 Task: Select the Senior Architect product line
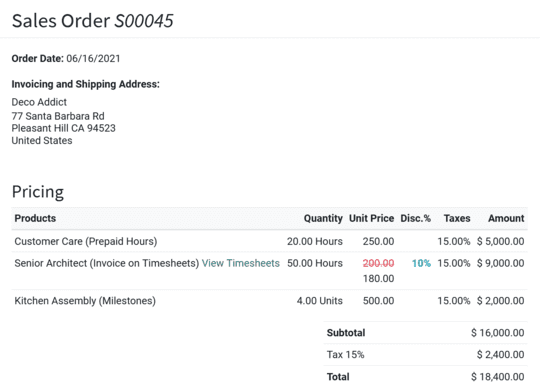(269, 271)
